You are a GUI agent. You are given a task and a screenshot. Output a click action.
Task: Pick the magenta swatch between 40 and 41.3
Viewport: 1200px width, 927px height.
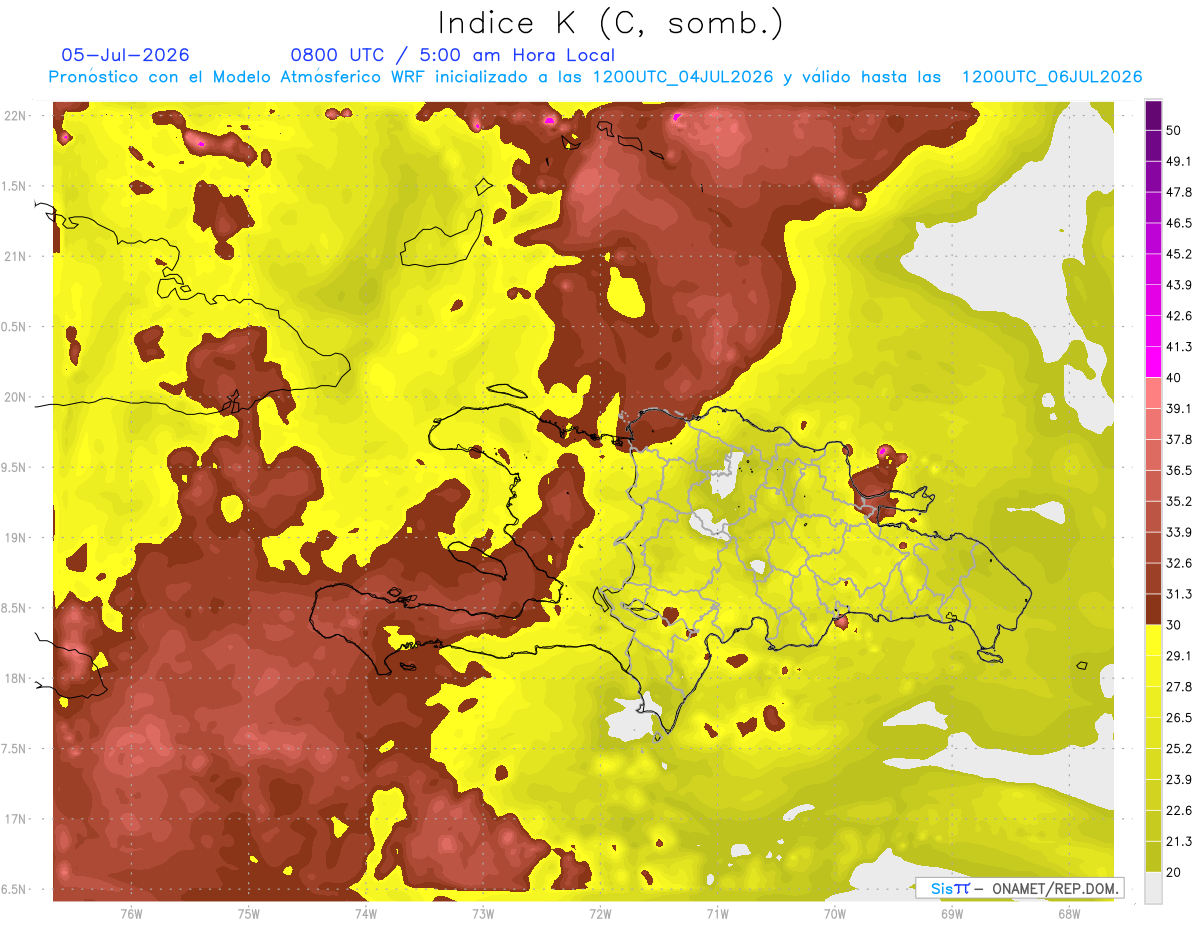point(1153,362)
